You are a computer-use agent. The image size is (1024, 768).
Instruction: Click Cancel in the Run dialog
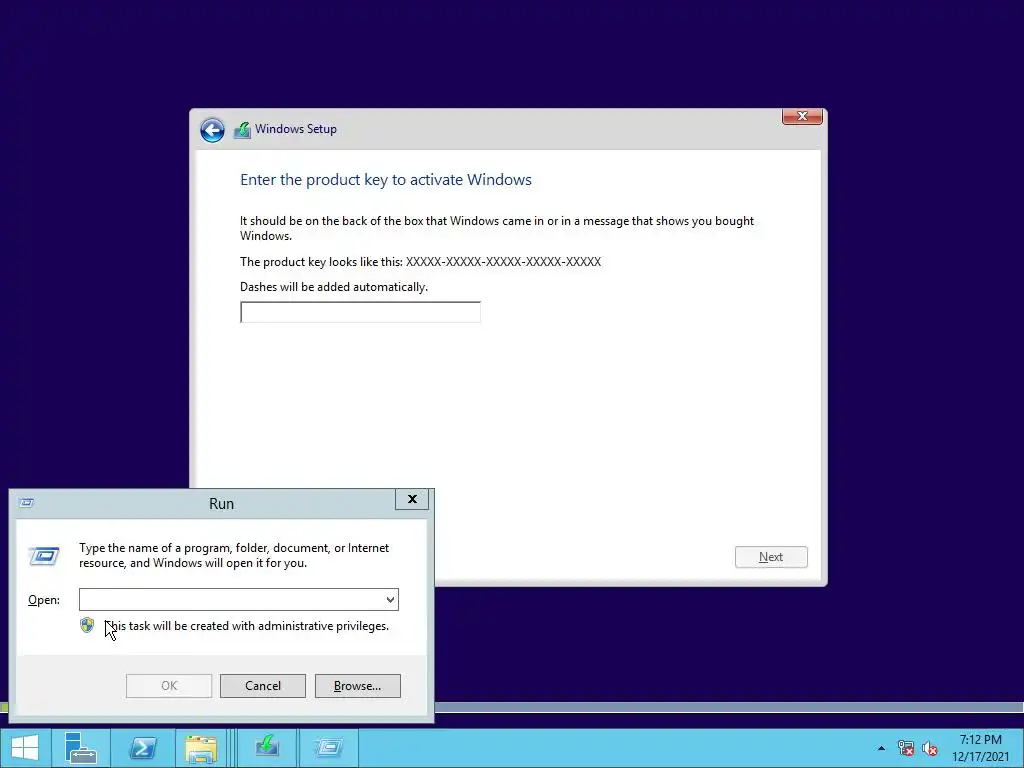coord(263,686)
